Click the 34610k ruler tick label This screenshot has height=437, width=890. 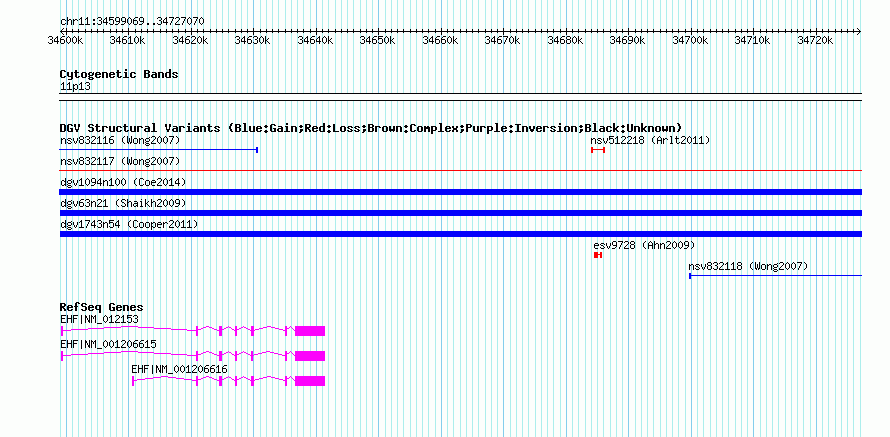click(x=129, y=40)
